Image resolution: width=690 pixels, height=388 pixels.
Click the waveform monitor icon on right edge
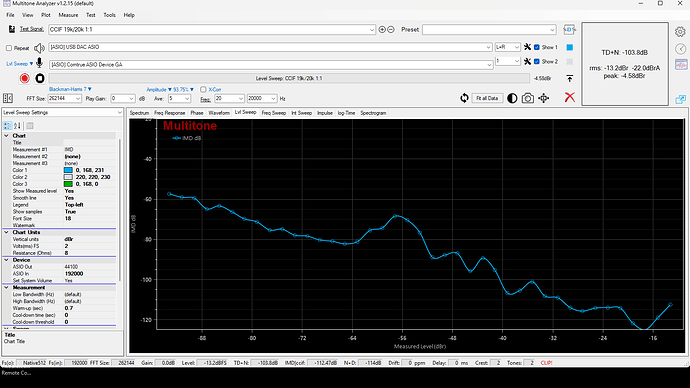tap(681, 65)
